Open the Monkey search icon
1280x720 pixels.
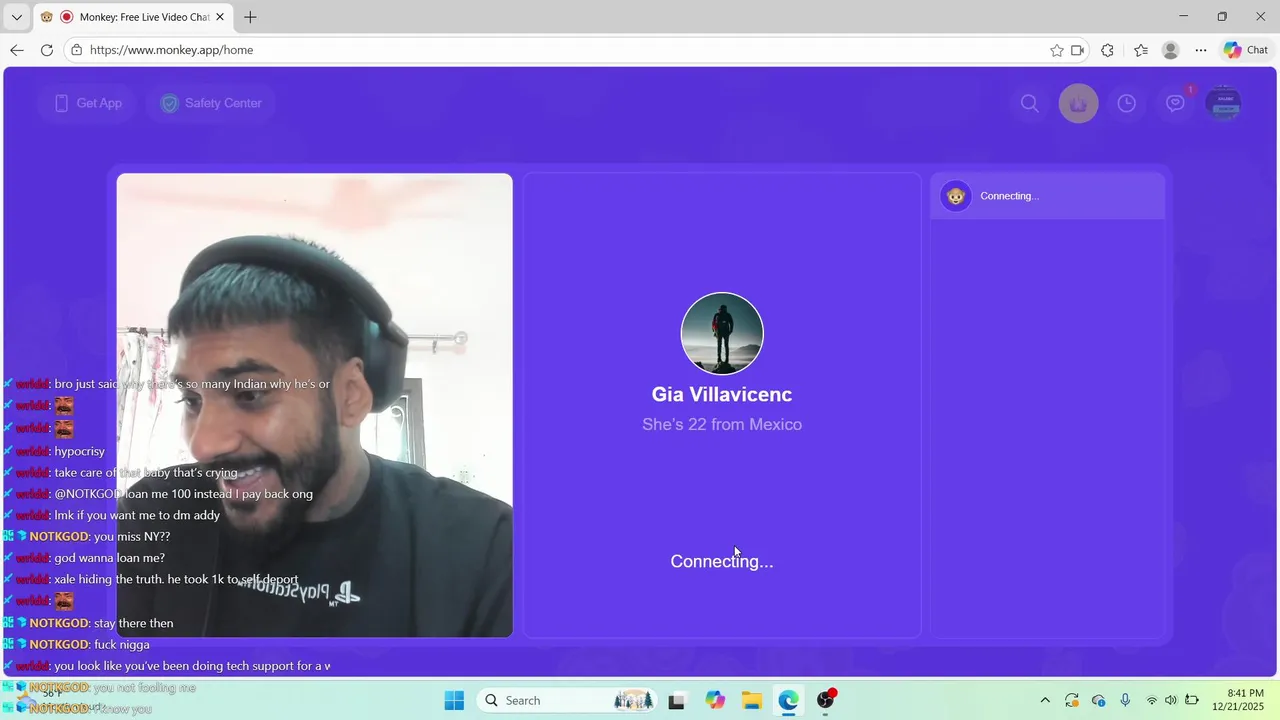point(1029,103)
